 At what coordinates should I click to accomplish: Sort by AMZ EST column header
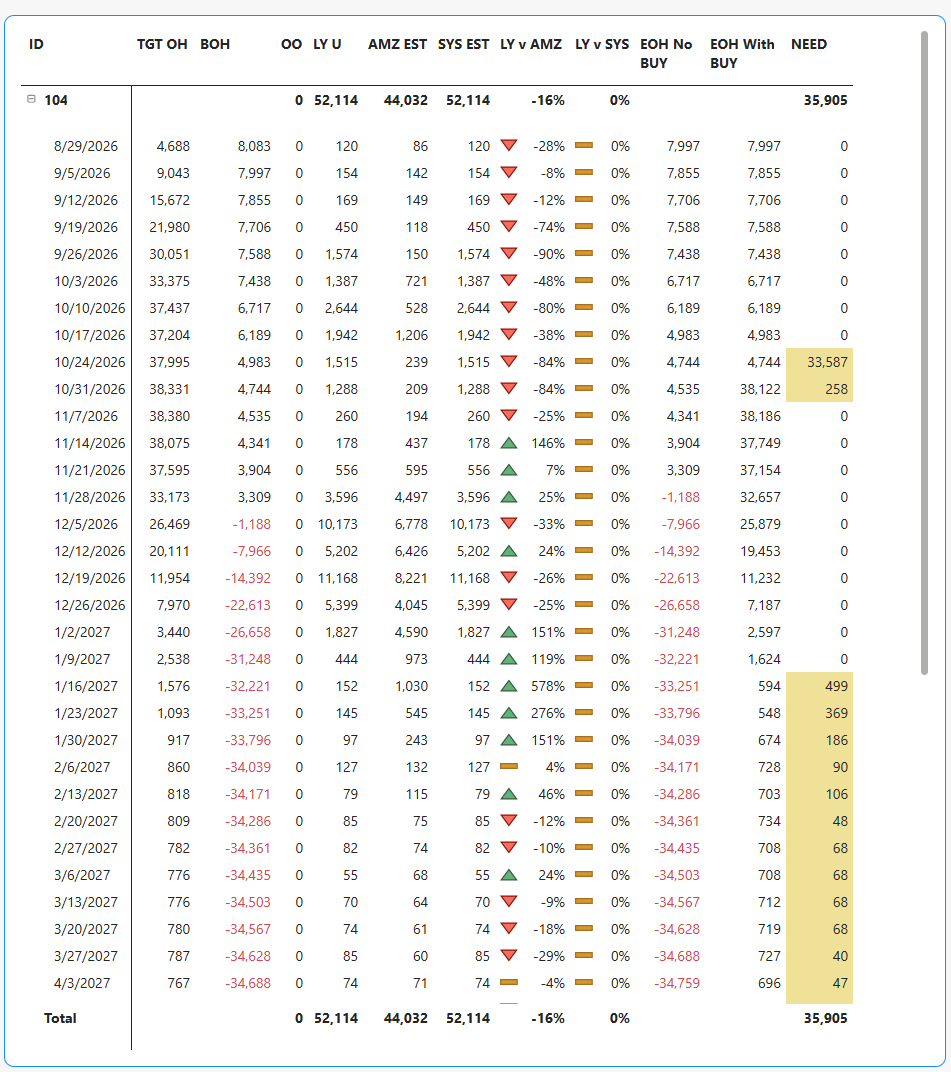tap(397, 44)
